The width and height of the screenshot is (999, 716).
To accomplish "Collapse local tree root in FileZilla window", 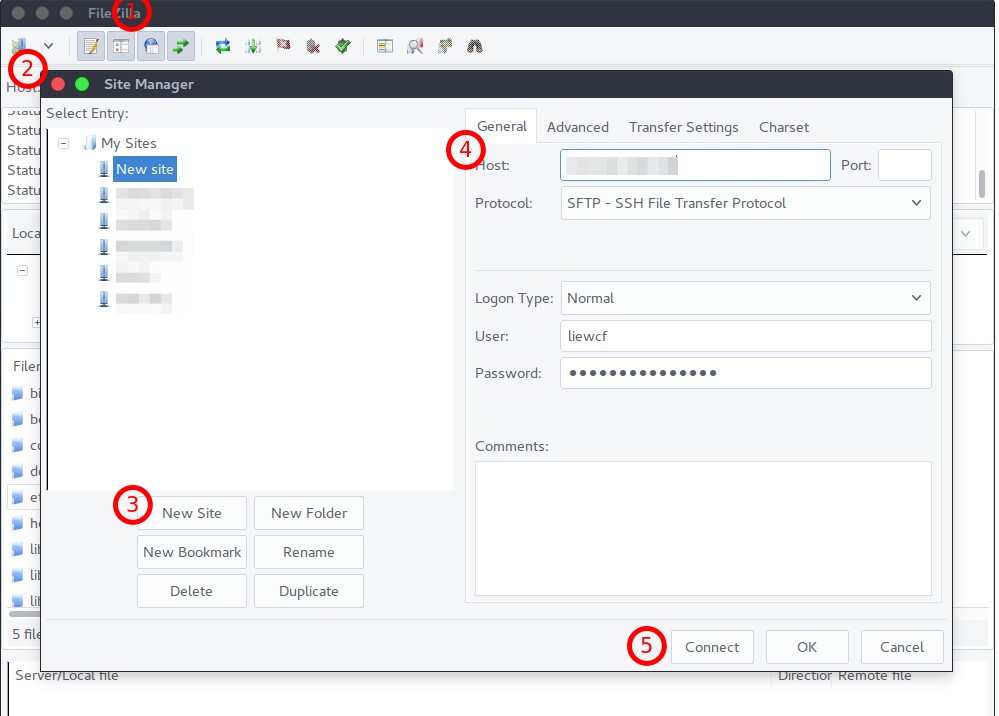I will pos(22,270).
